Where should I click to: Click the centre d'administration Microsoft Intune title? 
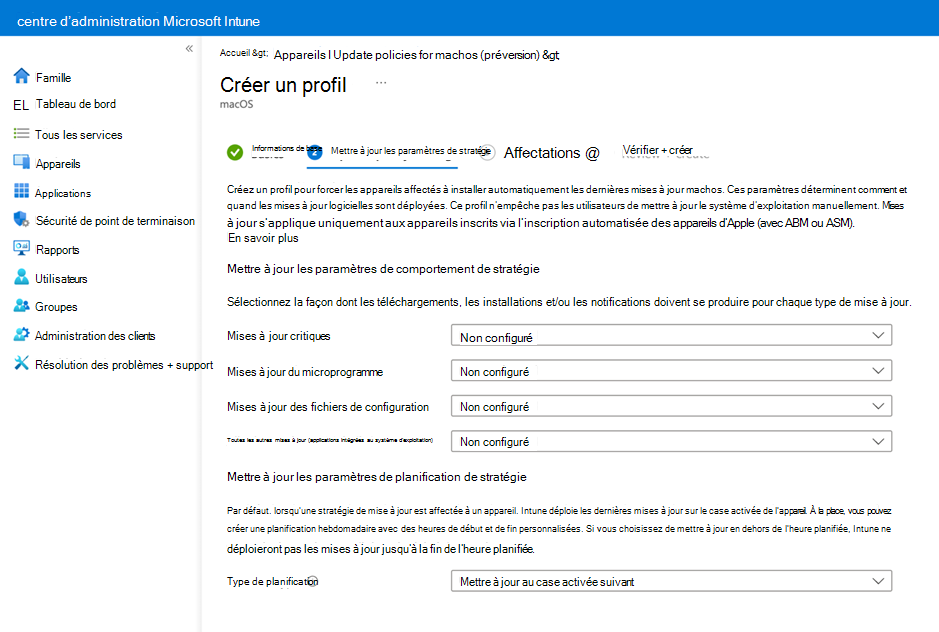[x=138, y=22]
